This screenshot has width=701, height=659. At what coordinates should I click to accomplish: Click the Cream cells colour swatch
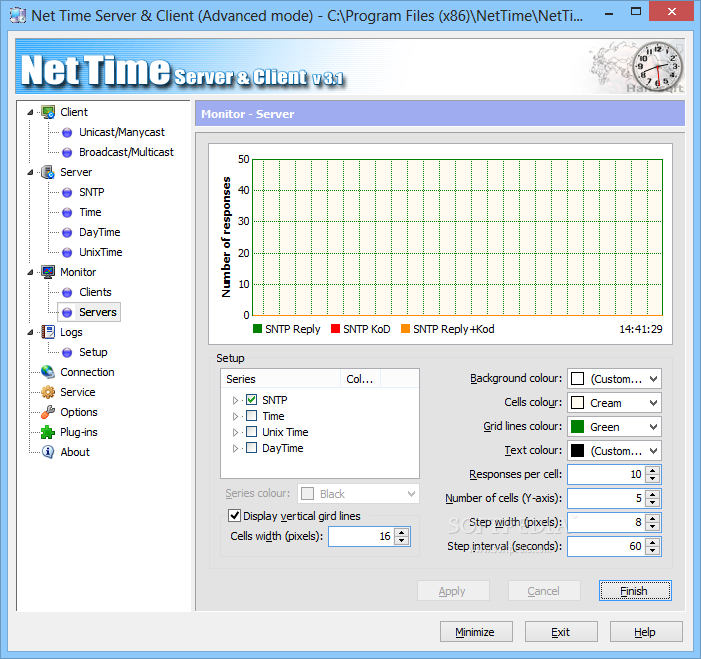coord(578,402)
